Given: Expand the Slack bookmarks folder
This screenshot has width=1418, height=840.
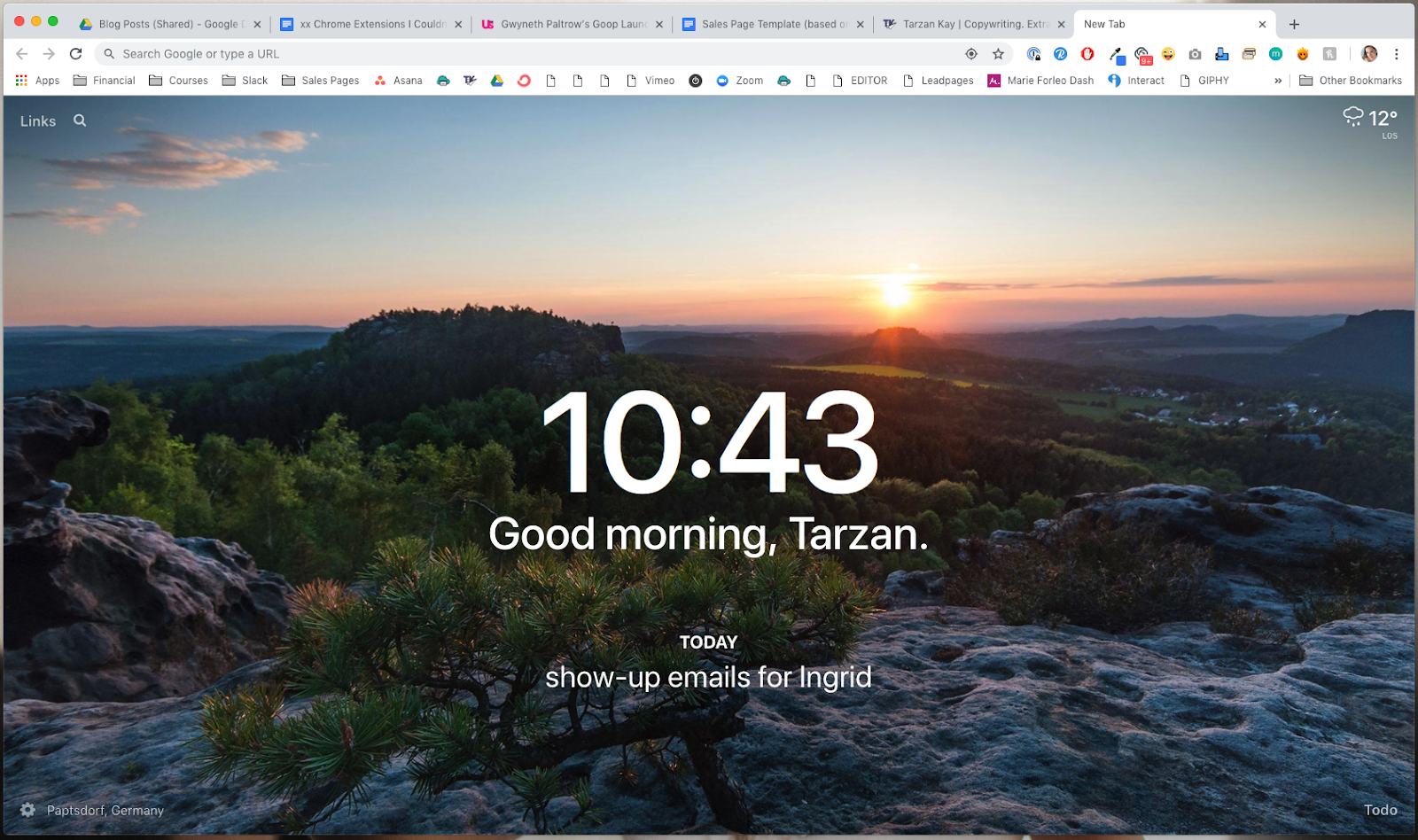Looking at the screenshot, I should (245, 81).
